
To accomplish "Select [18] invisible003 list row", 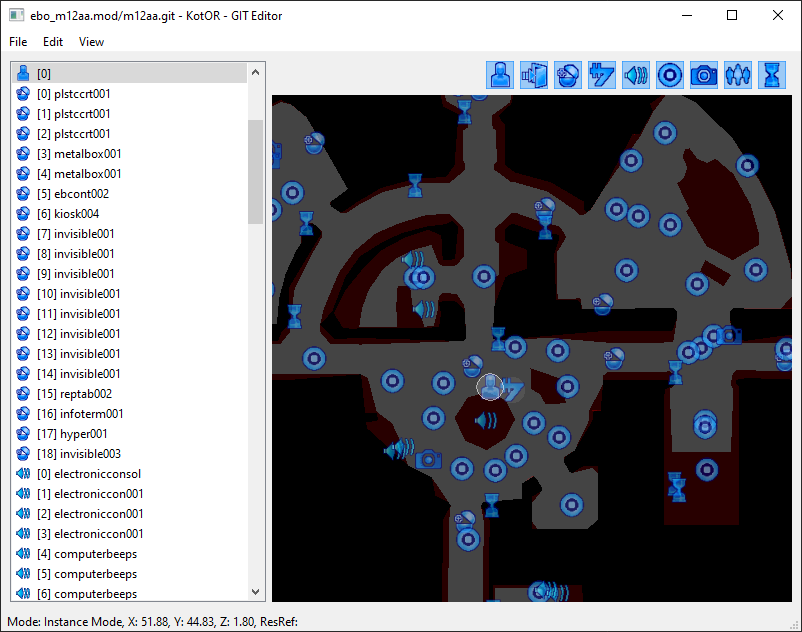I will (129, 454).
